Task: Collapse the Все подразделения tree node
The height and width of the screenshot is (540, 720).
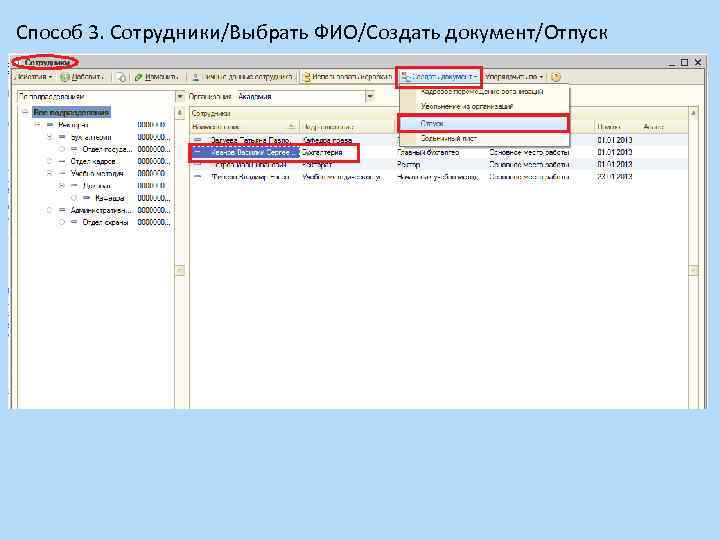Action: tap(25, 112)
